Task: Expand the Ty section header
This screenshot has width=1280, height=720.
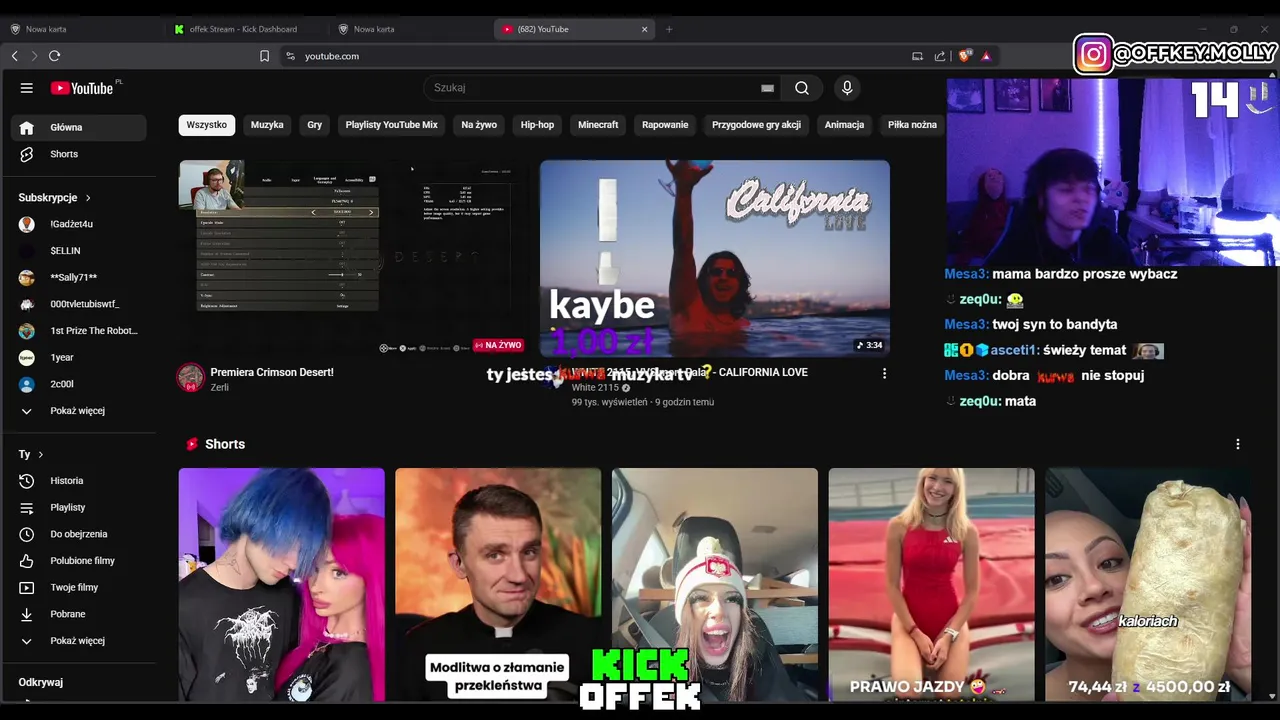Action: coord(31,454)
